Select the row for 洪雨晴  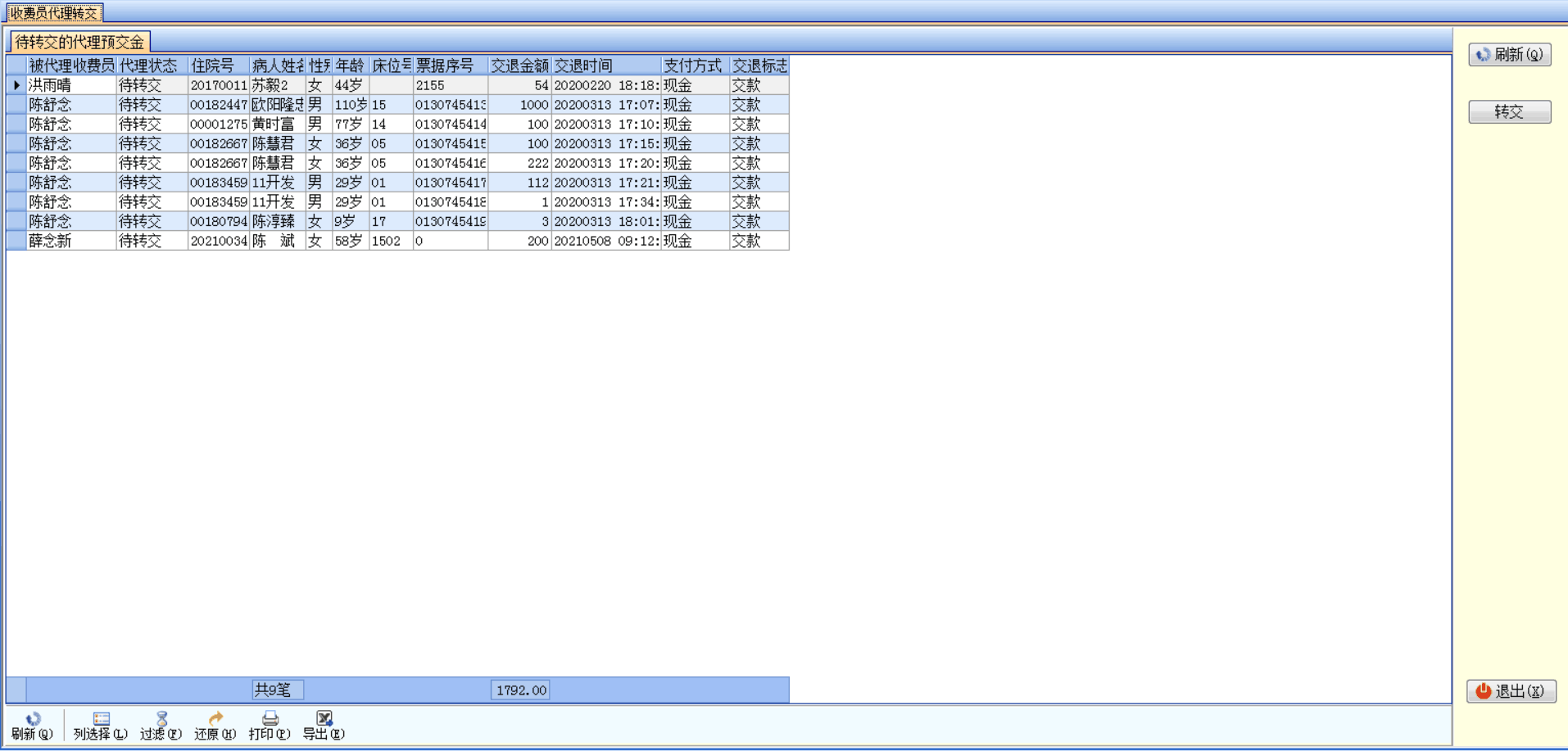click(397, 85)
